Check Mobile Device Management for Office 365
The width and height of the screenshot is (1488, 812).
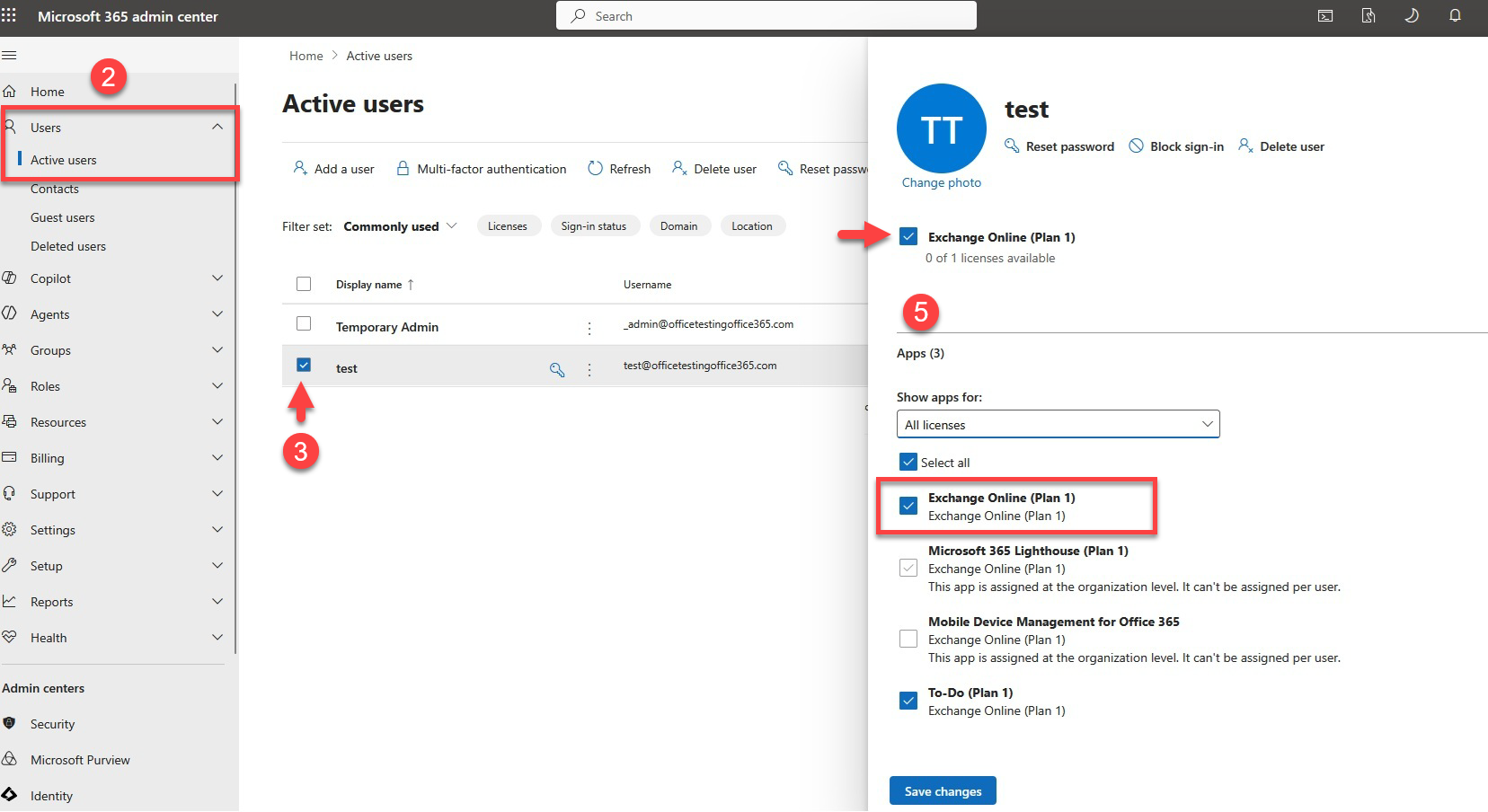[908, 639]
